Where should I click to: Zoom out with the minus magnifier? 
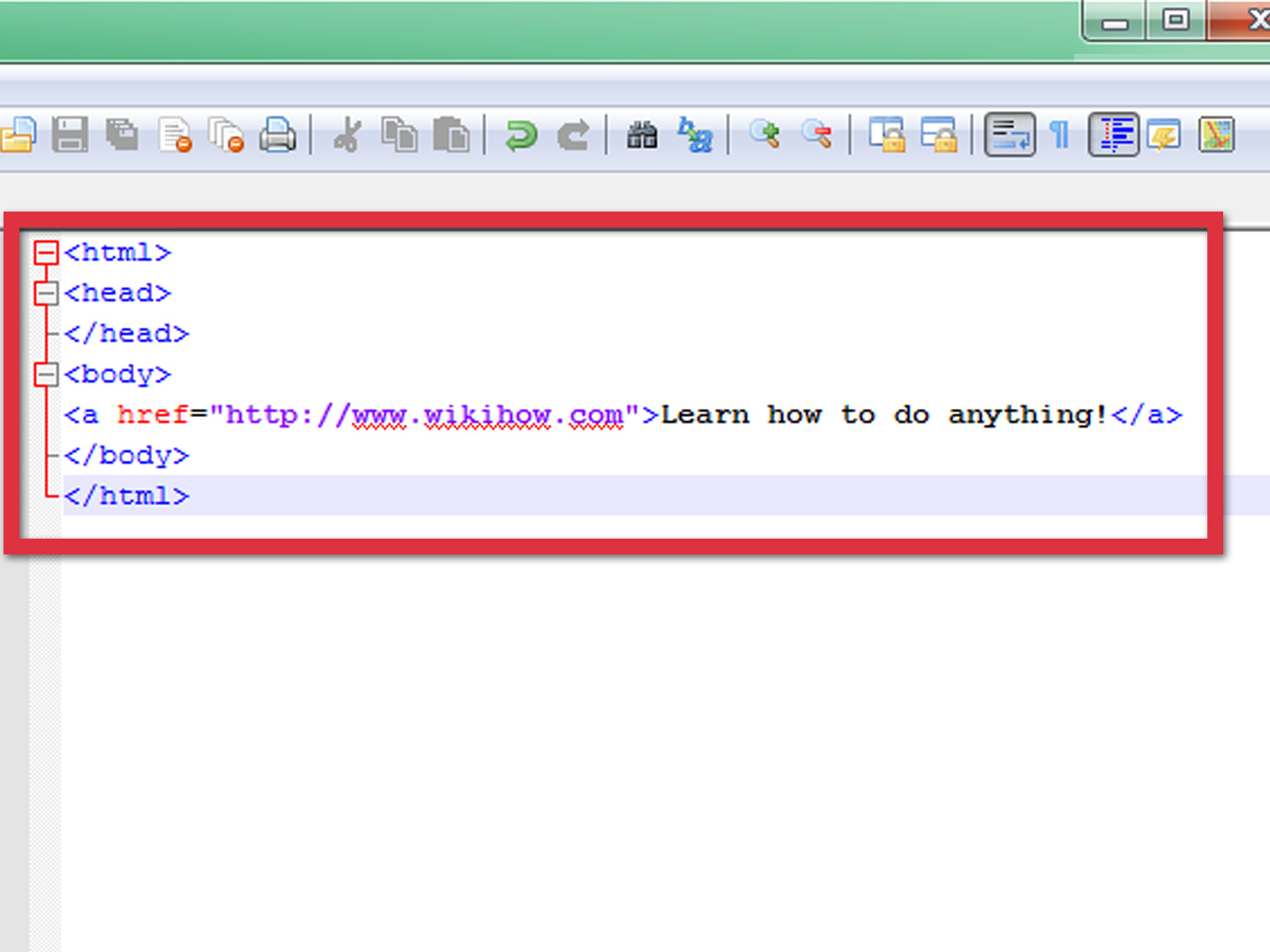(x=817, y=134)
